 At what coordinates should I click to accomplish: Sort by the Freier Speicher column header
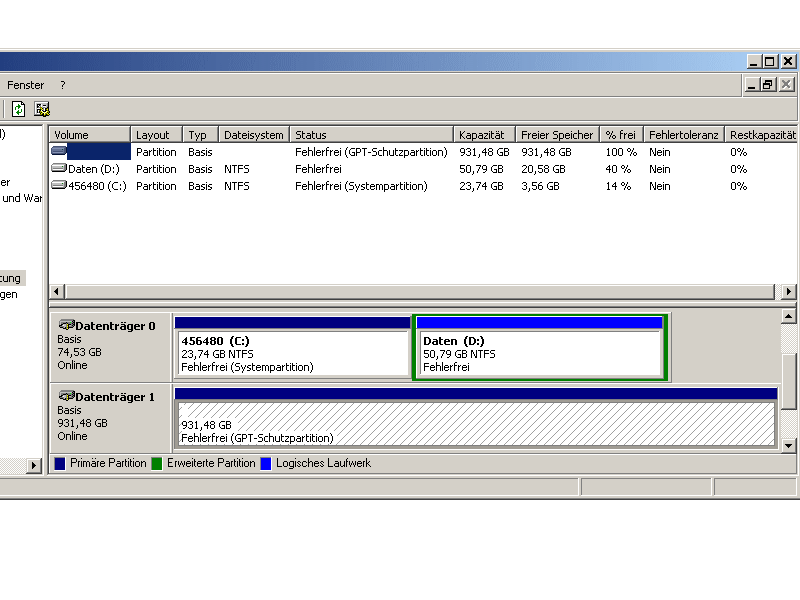[557, 135]
